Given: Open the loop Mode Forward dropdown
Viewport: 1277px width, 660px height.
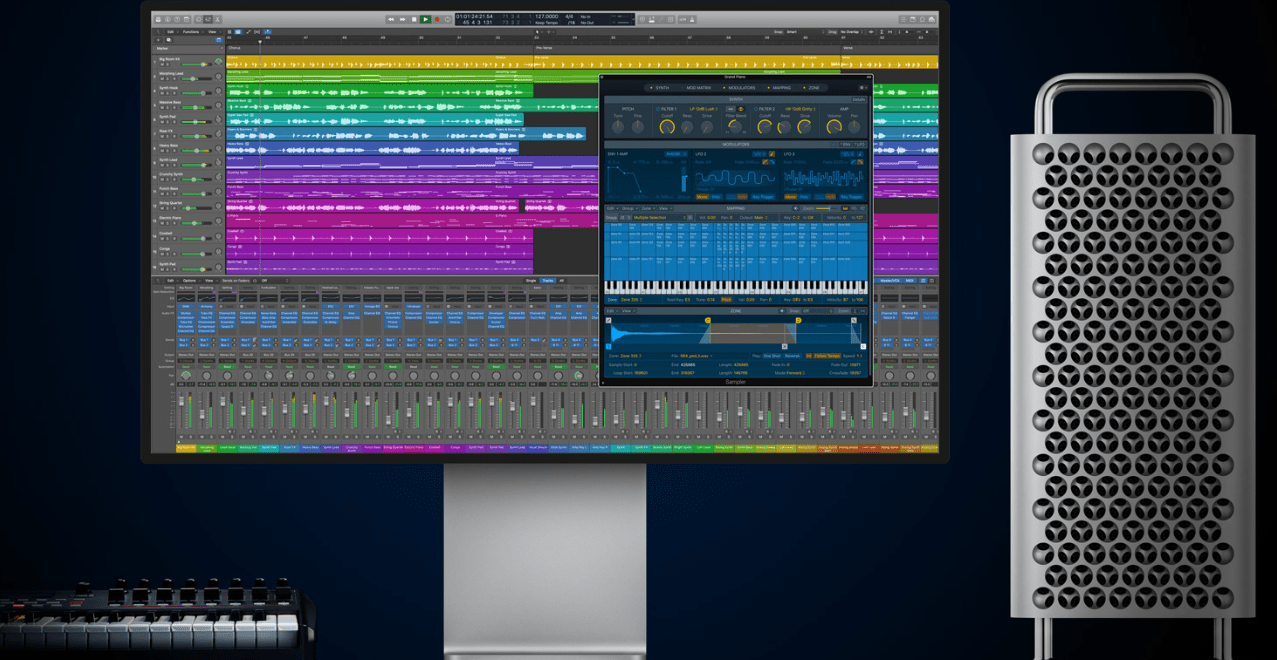Looking at the screenshot, I should (795, 373).
